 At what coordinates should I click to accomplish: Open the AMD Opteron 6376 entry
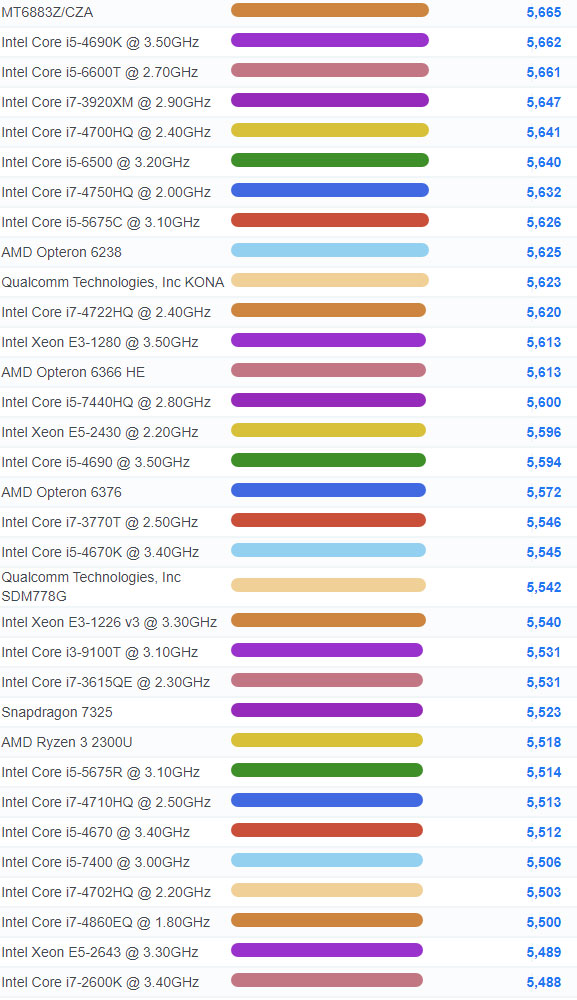tap(61, 492)
